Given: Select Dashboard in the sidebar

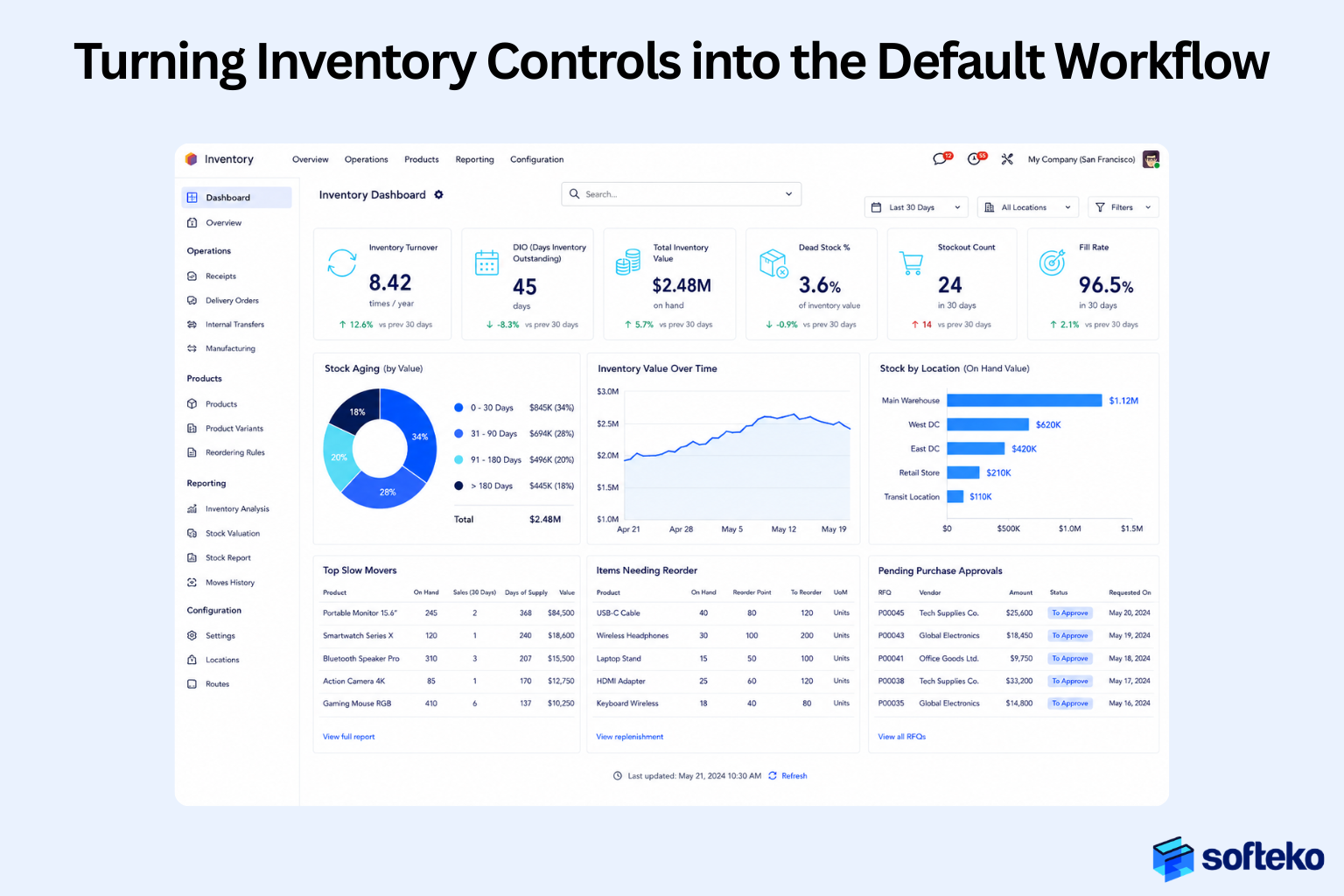Looking at the screenshot, I should point(236,198).
